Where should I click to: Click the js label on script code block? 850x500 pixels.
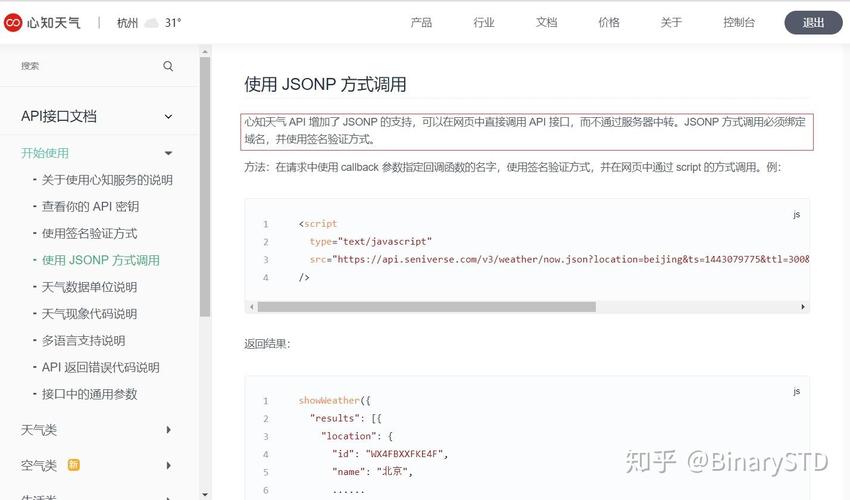[x=796, y=214]
